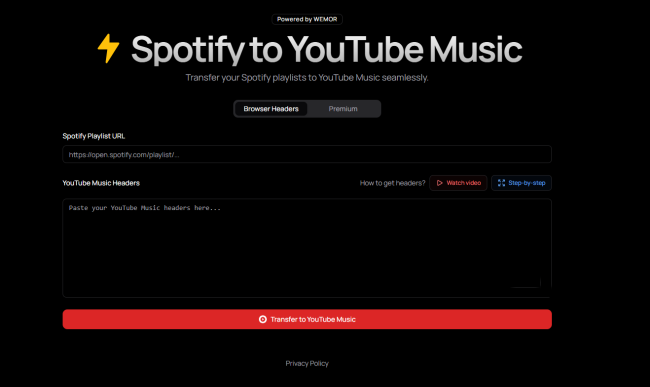Switch to the Premium tab

pyautogui.click(x=343, y=109)
